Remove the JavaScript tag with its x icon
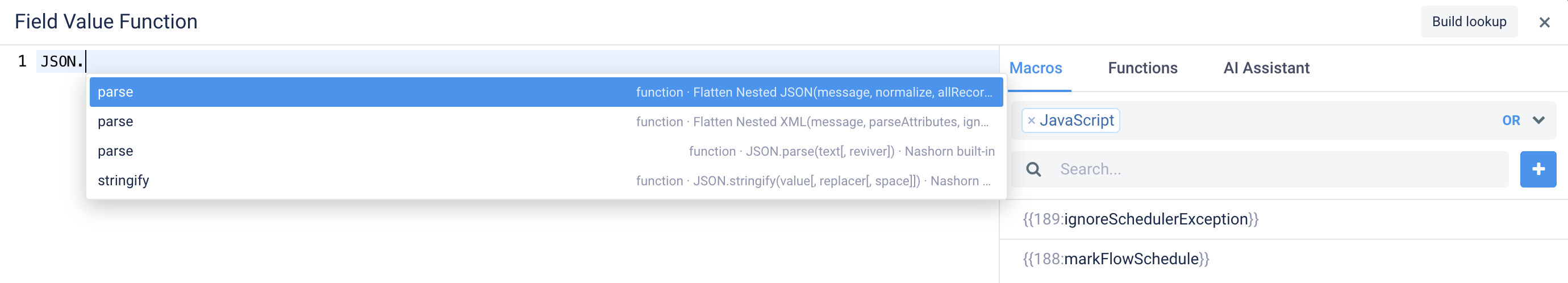The image size is (1568, 283). [1031, 120]
